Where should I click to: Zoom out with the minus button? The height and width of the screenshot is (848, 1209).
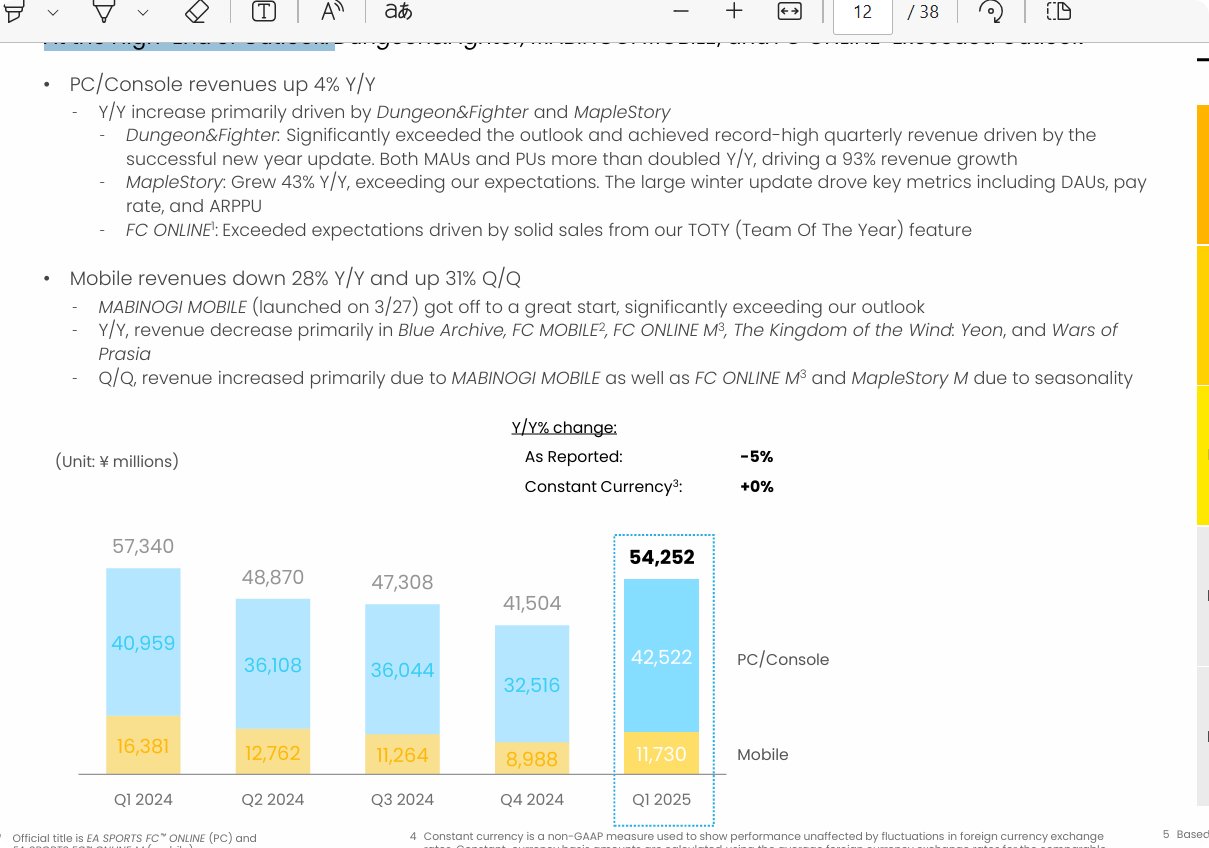(681, 11)
